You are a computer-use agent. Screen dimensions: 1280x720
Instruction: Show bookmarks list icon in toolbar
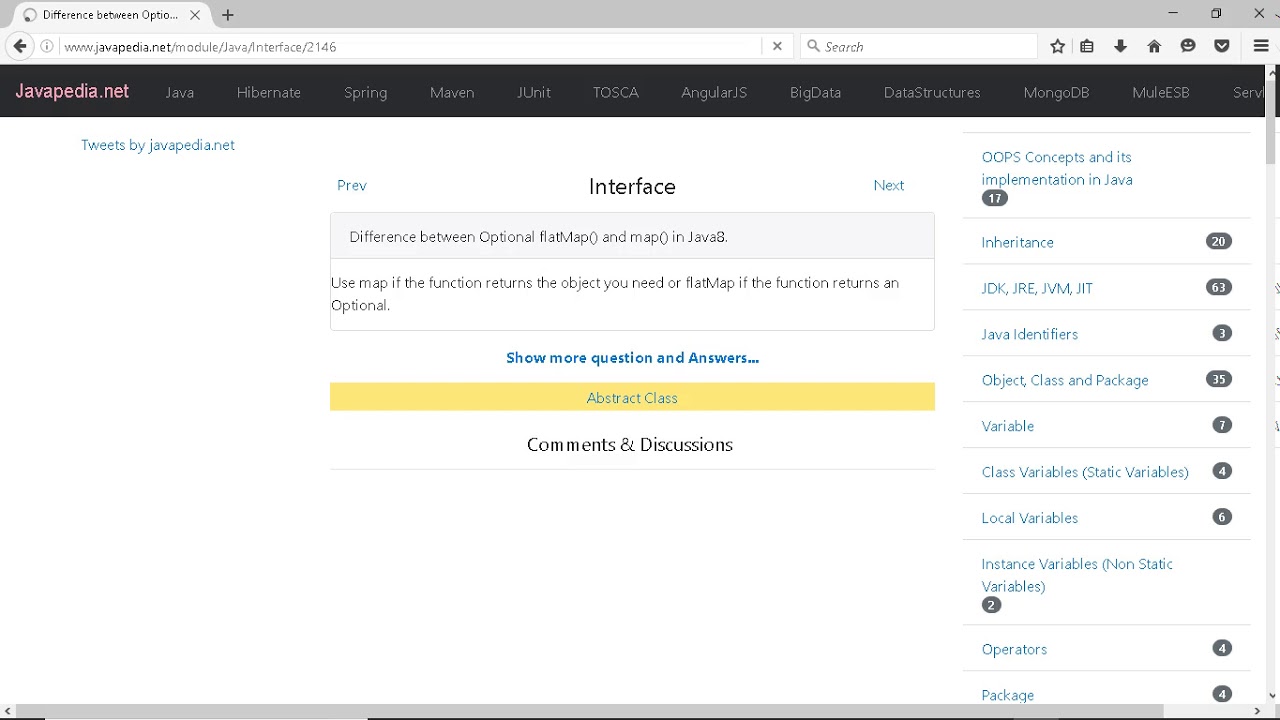click(x=1087, y=46)
